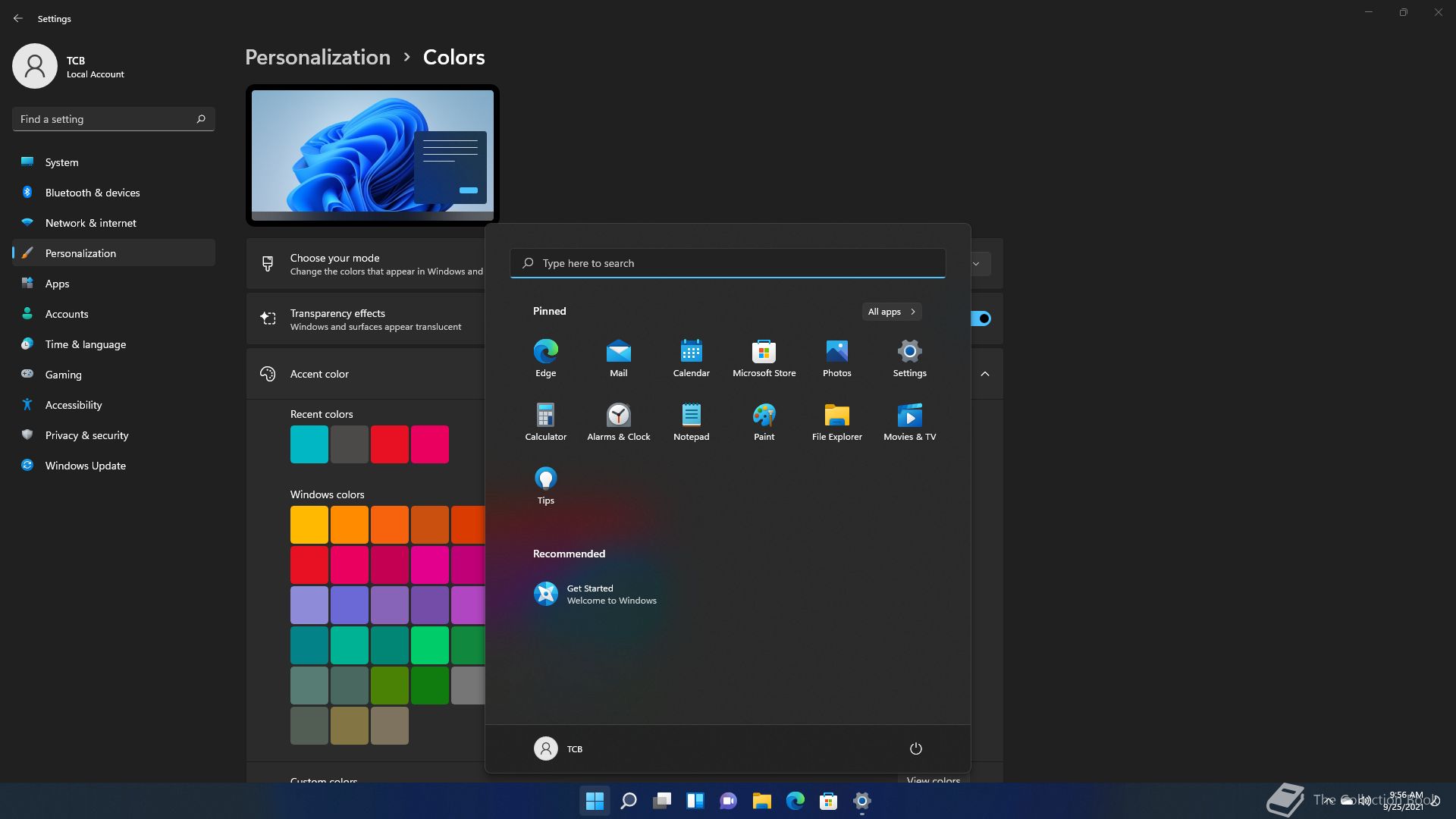Viewport: 1456px width, 819px height.
Task: Select bright green Windows color
Action: [429, 645]
